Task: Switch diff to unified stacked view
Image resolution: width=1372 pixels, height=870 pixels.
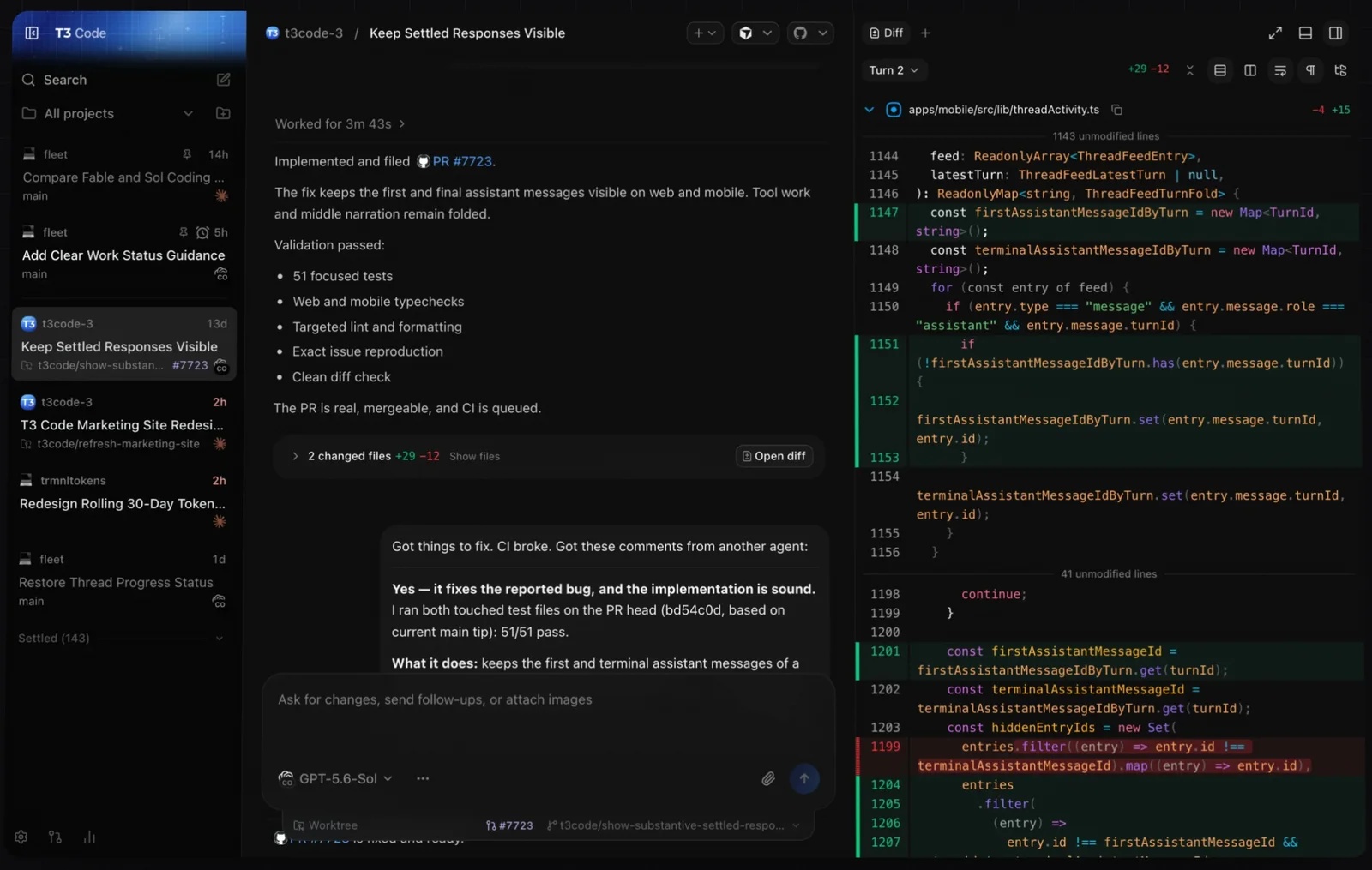Action: 1220,70
